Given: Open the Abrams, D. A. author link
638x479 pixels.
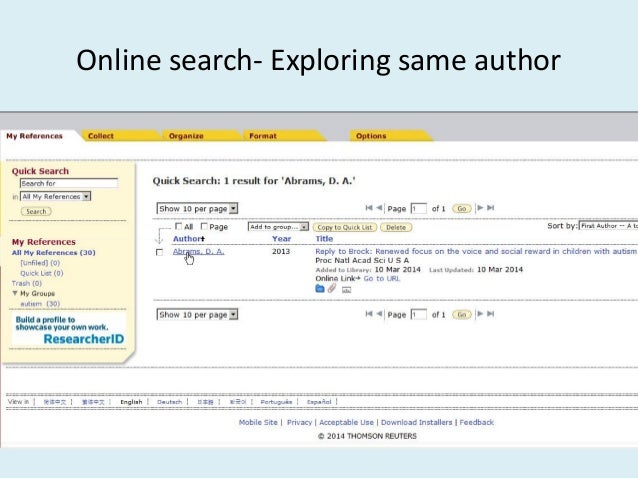Looking at the screenshot, I should 199,252.
